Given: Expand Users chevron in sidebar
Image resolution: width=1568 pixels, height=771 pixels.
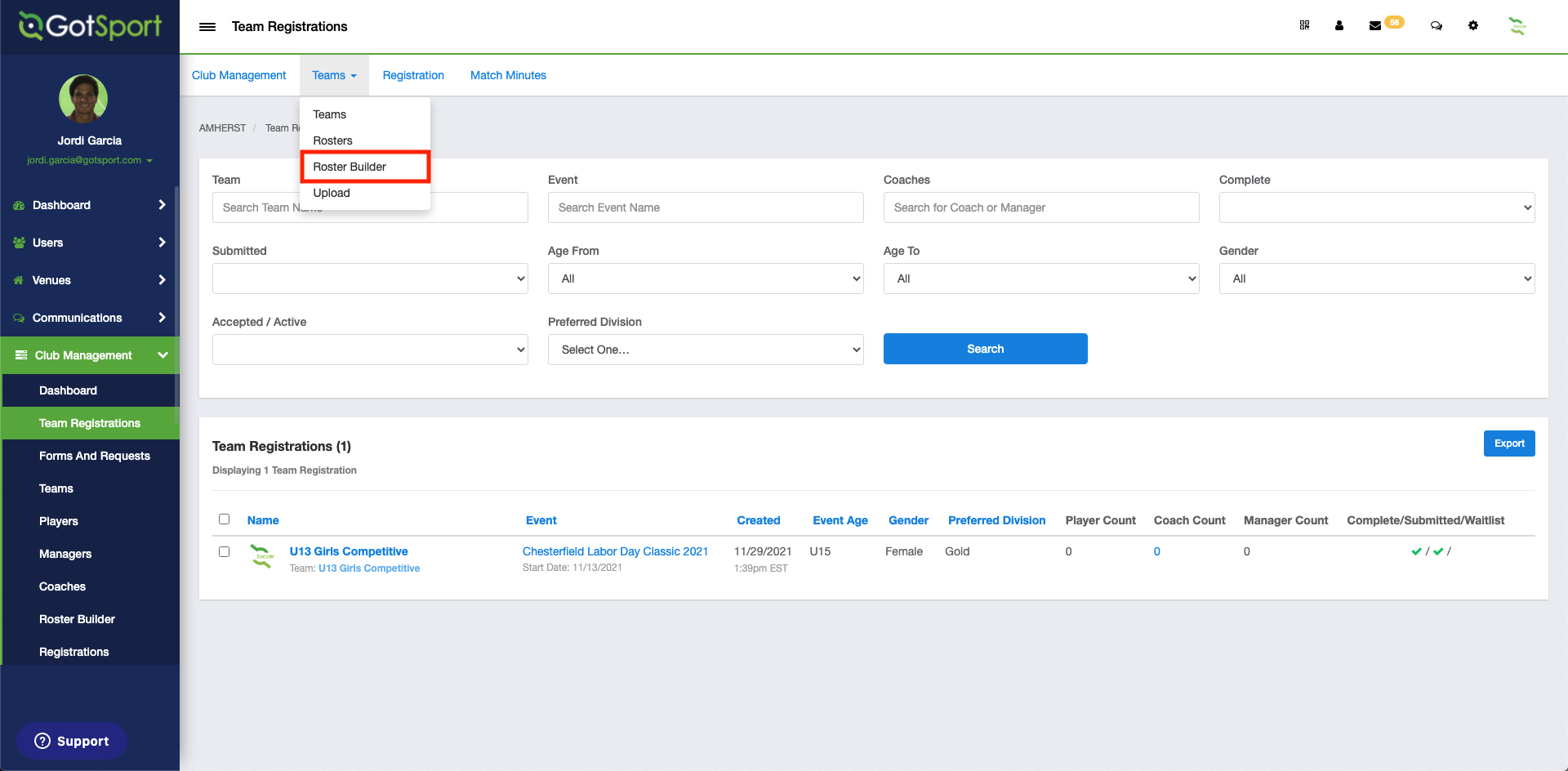Looking at the screenshot, I should (x=162, y=243).
